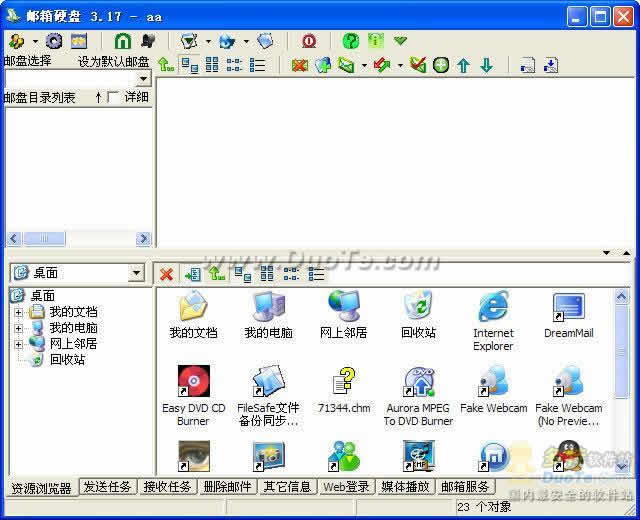This screenshot has height=520, width=640.
Task: Open dropdown arrow beside the blue globe icon
Action: 246,41
